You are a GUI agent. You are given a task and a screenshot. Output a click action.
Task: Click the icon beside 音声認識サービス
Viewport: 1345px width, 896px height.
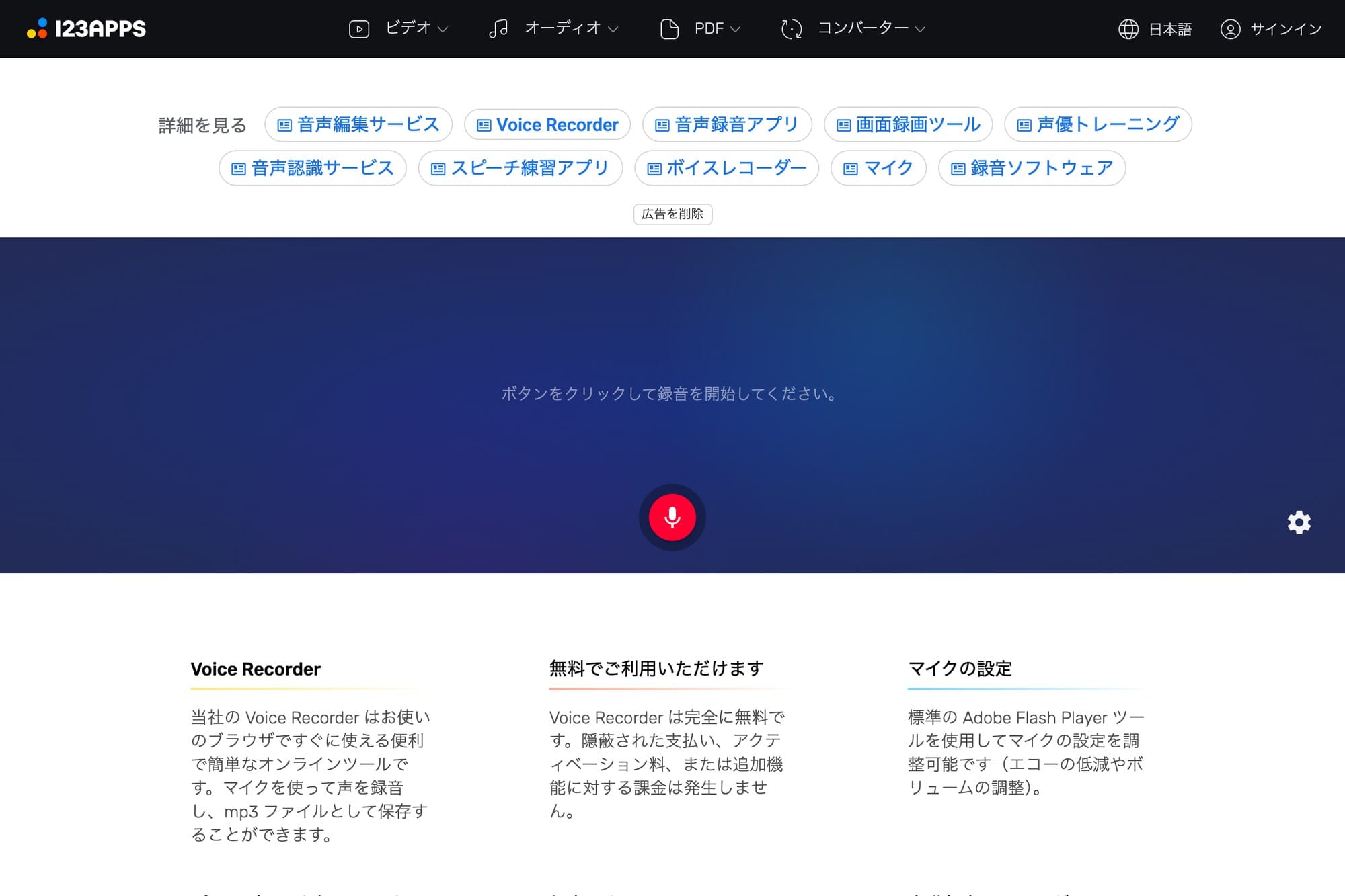pyautogui.click(x=239, y=169)
